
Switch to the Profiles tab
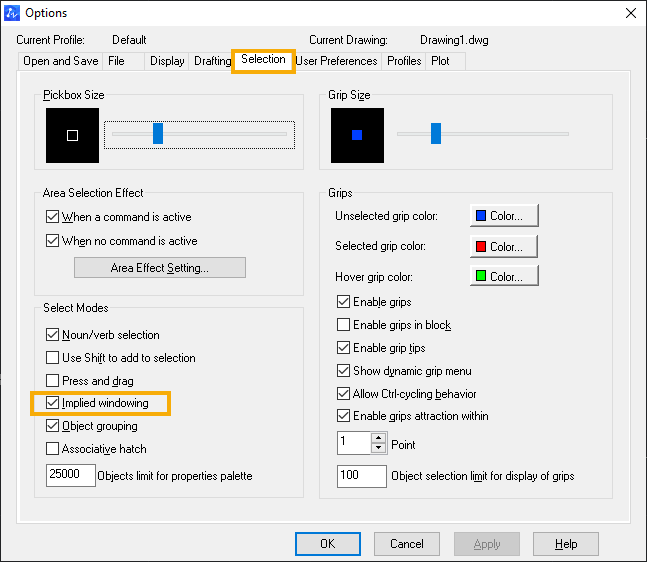[404, 61]
